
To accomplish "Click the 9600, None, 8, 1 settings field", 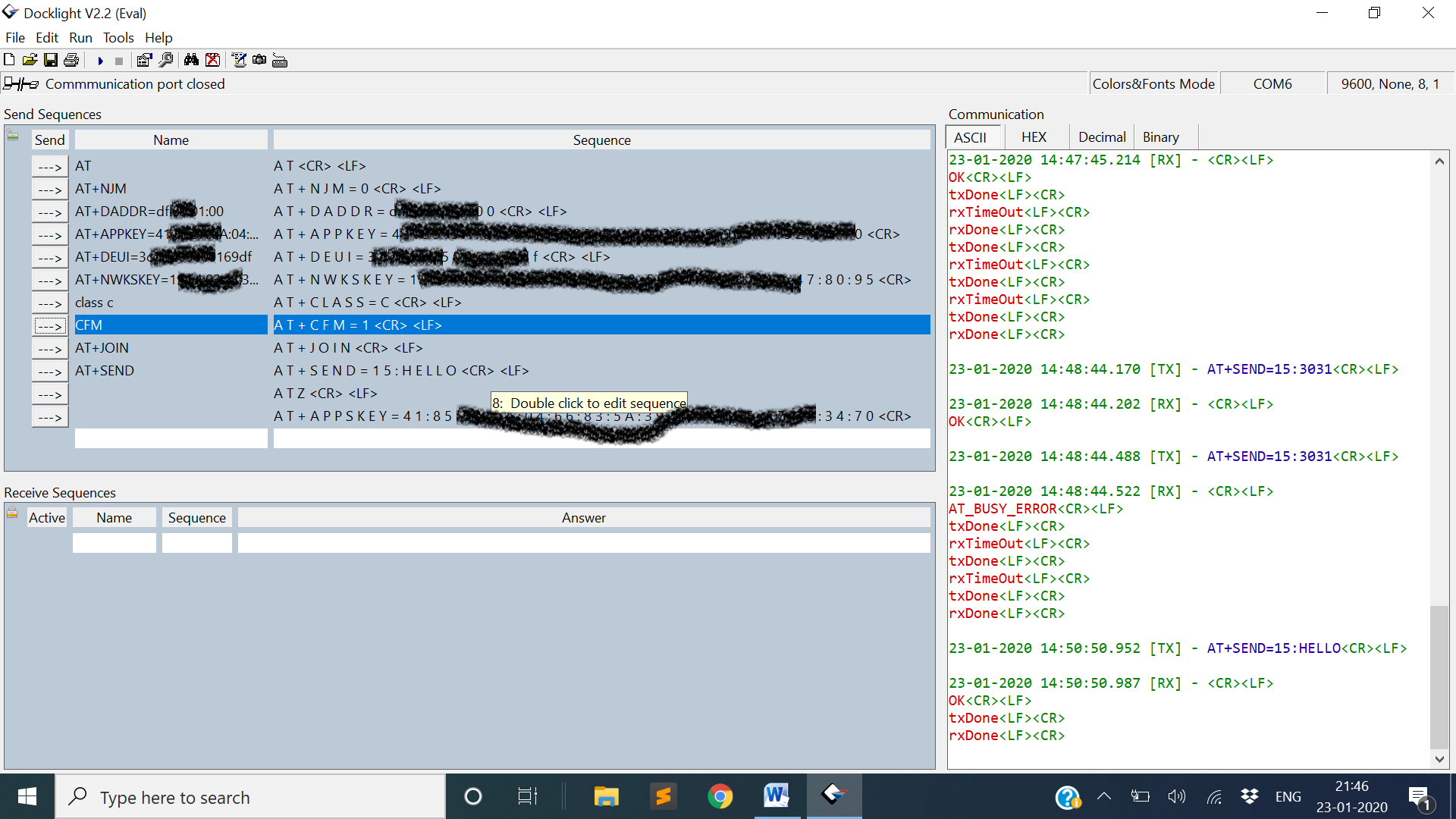I will pos(1390,83).
